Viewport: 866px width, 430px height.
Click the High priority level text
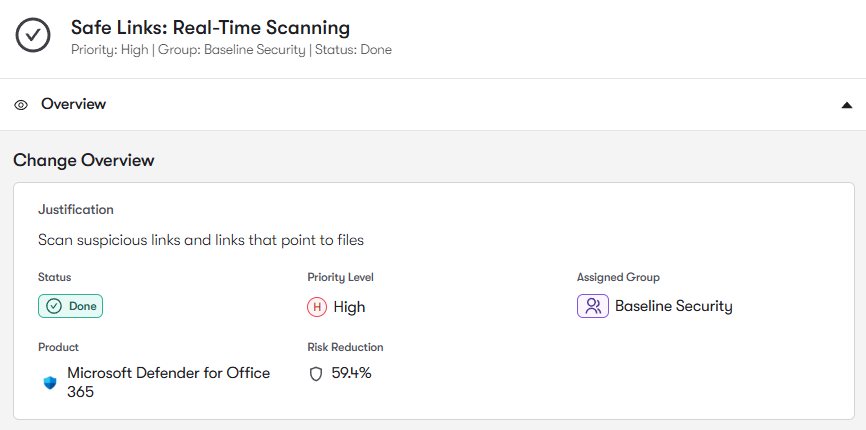[x=349, y=307]
